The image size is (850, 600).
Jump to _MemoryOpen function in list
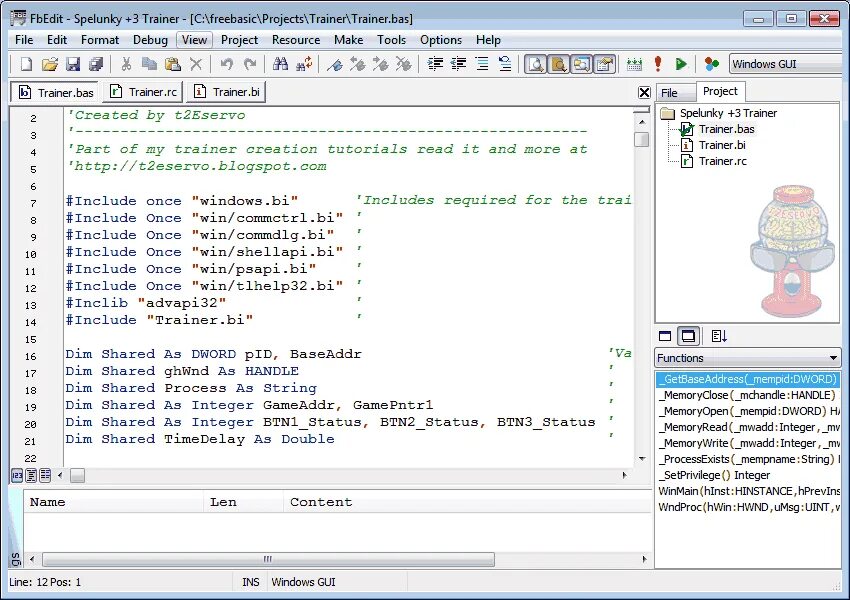(748, 411)
